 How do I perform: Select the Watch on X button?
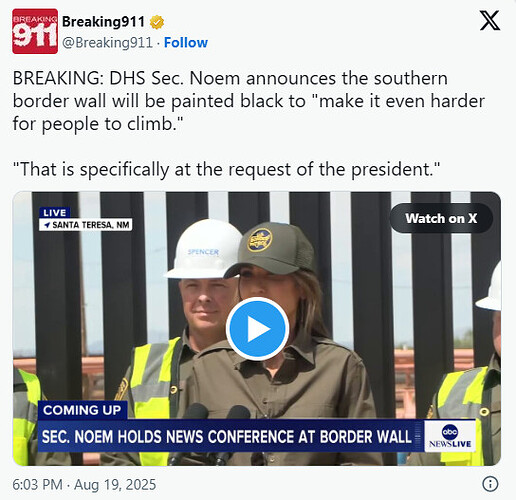(x=441, y=218)
